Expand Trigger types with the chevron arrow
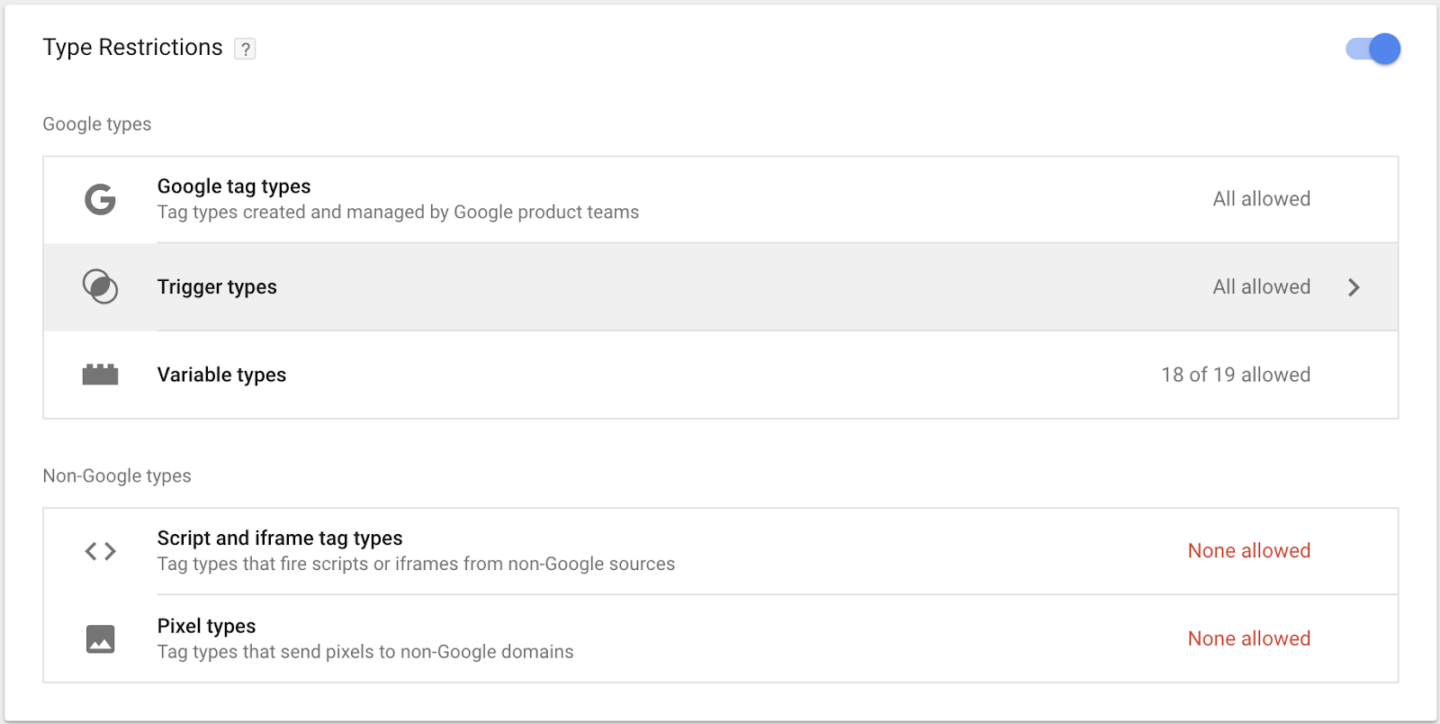The height and width of the screenshot is (724, 1440). 1354,288
